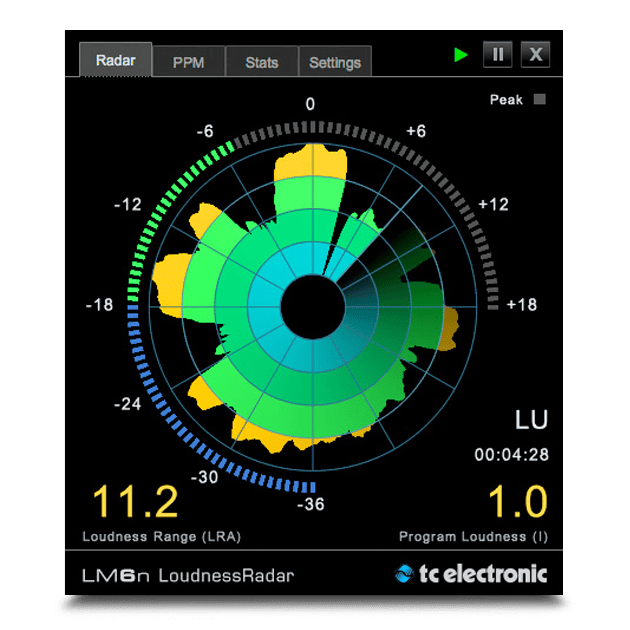Click the Peak indicator square

[540, 99]
